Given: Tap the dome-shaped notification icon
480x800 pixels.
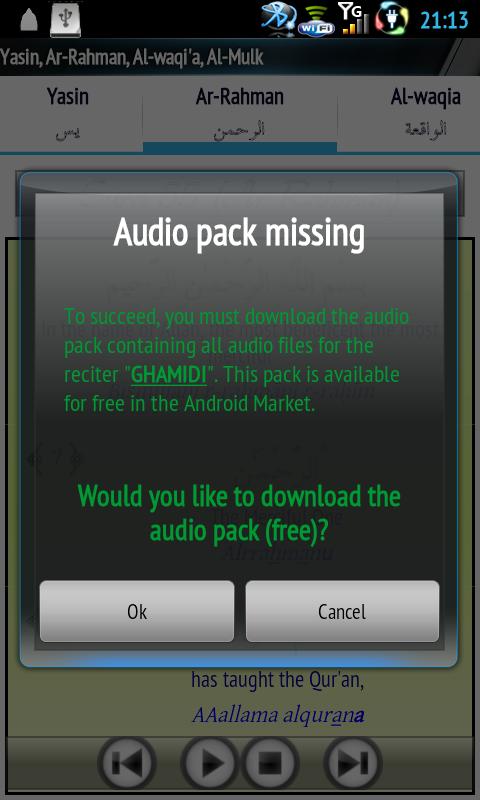Looking at the screenshot, I should 29,20.
